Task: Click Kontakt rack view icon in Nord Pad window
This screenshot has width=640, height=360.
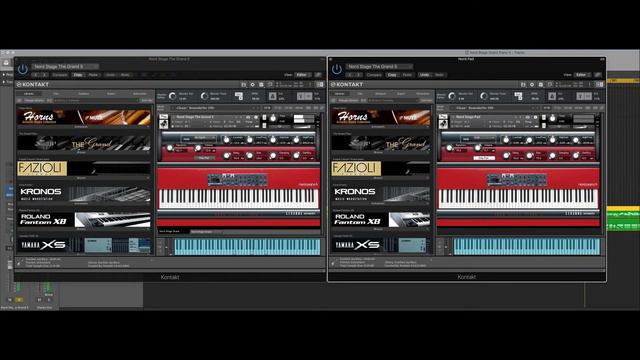Action: (x=541, y=84)
